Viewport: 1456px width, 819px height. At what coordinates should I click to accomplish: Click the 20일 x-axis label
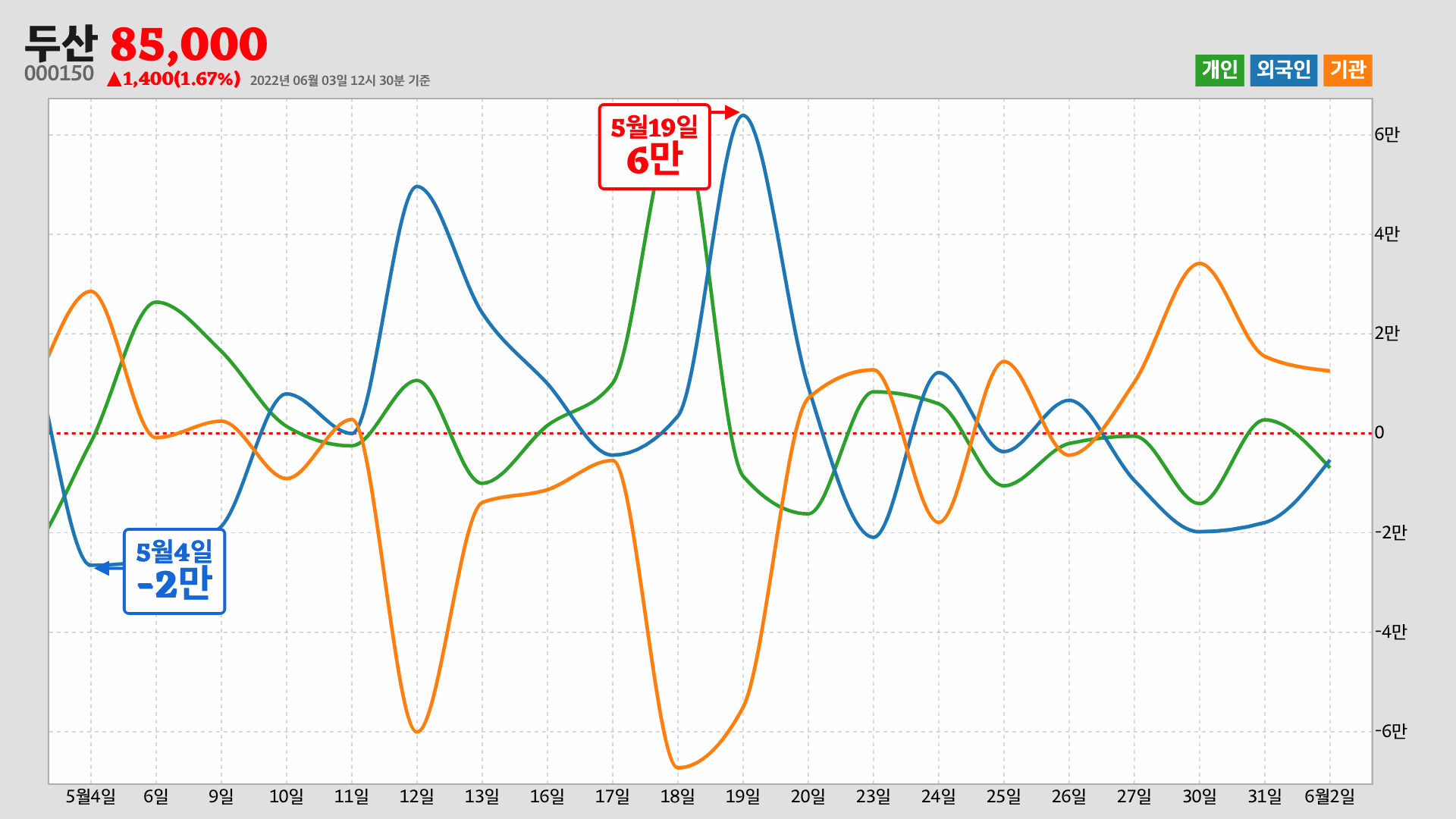[808, 796]
